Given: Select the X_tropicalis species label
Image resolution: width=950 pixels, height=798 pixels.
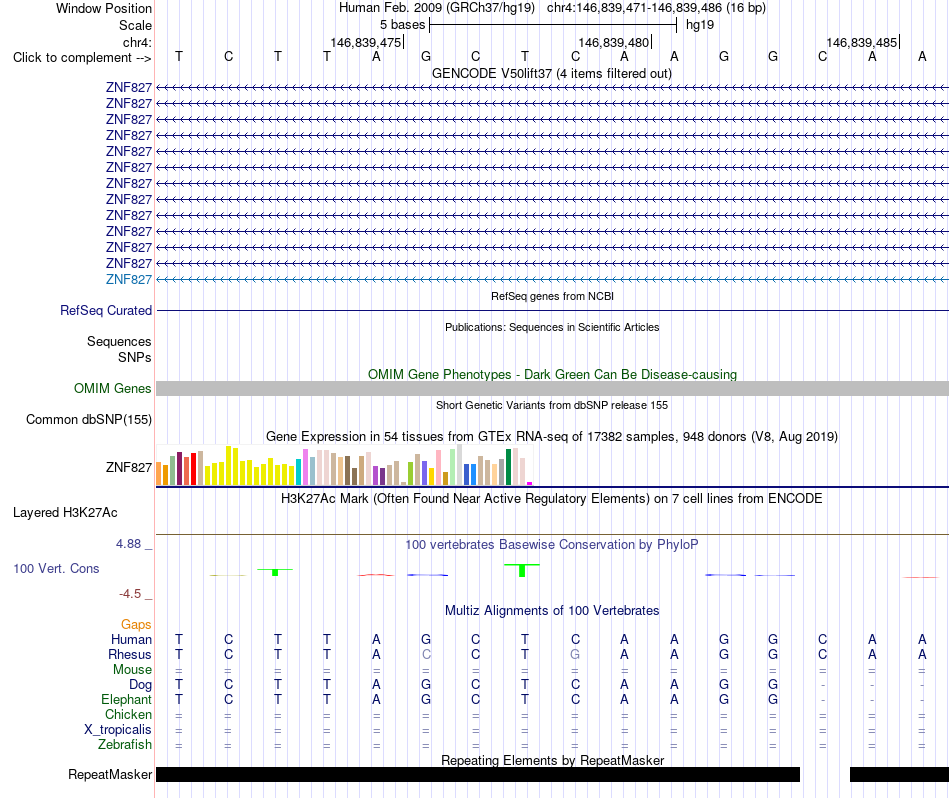Looking at the screenshot, I should click(118, 730).
